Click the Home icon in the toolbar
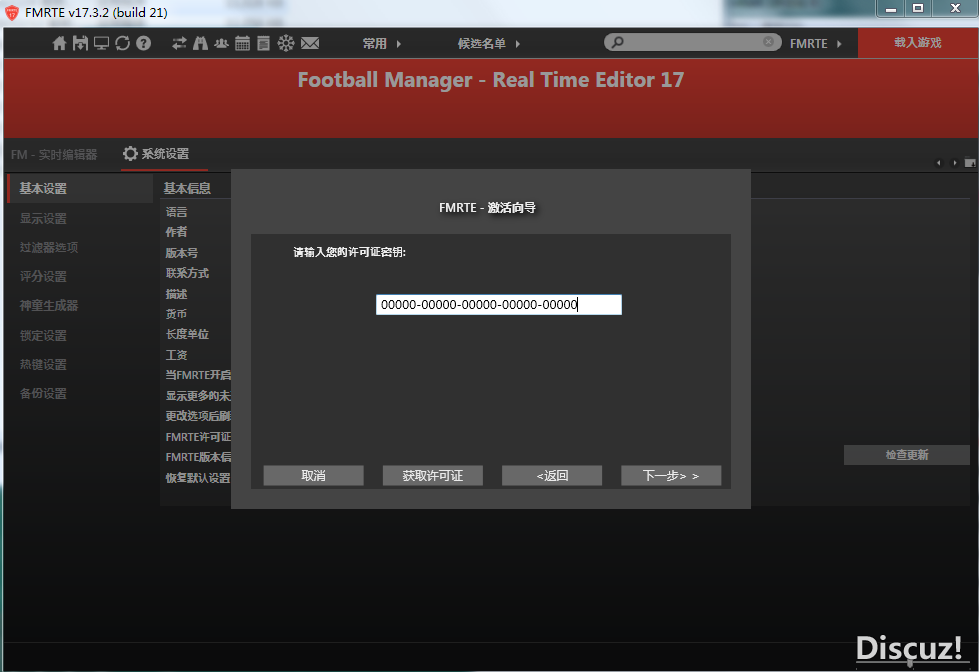This screenshot has height=672, width=979. click(59, 43)
